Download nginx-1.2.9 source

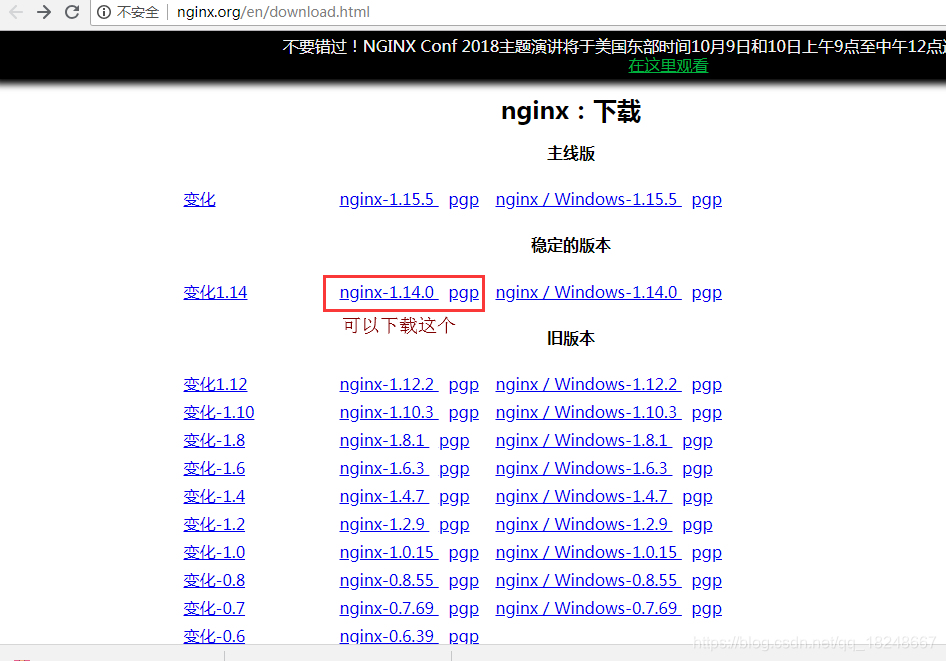(384, 525)
